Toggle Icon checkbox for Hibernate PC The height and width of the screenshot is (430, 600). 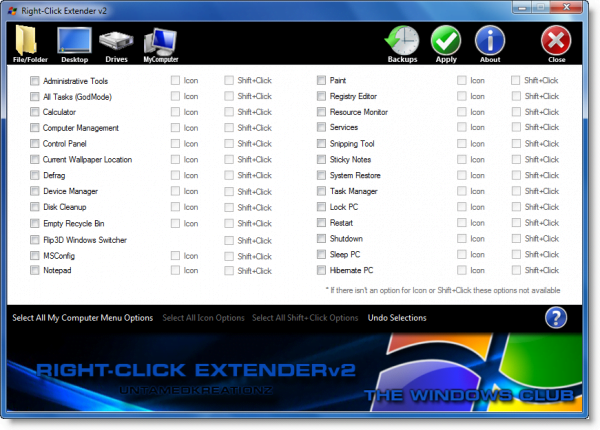pyautogui.click(x=462, y=270)
